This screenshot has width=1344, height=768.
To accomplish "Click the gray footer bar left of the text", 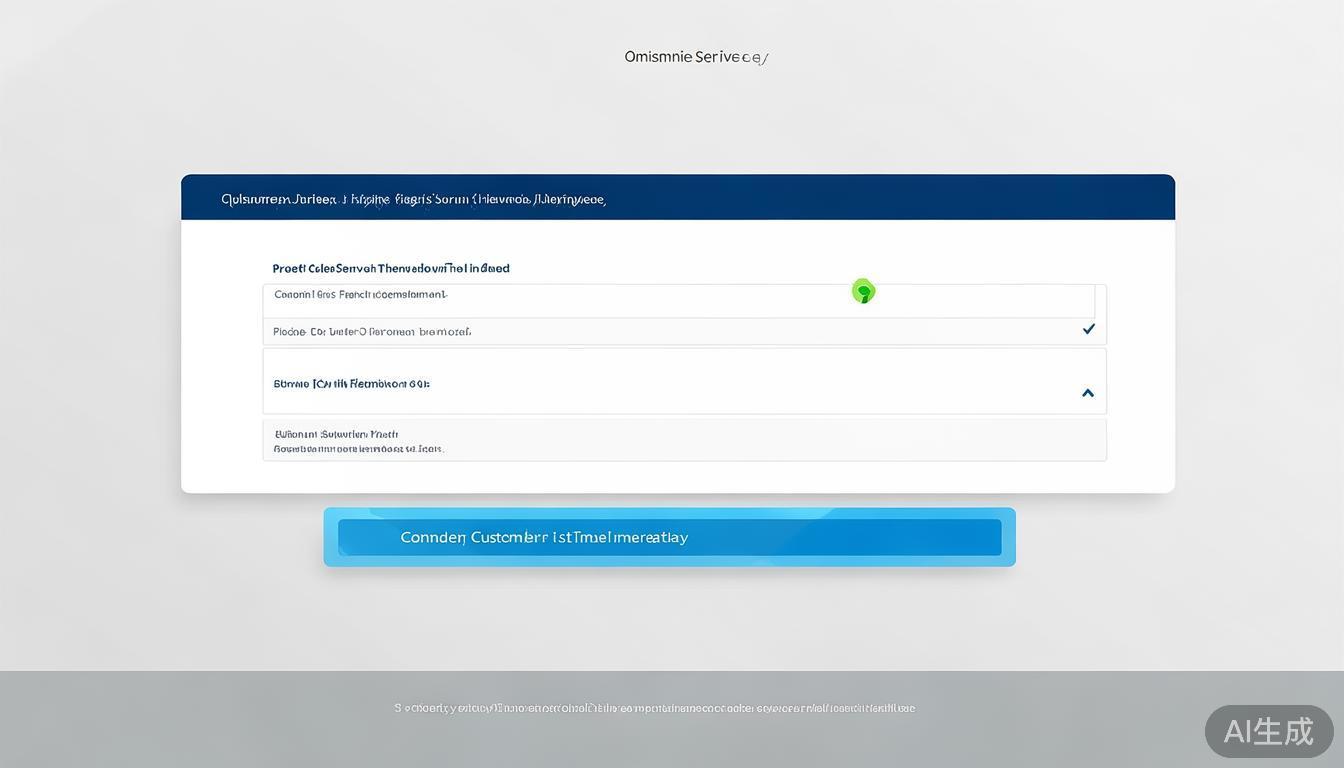I will 200,708.
